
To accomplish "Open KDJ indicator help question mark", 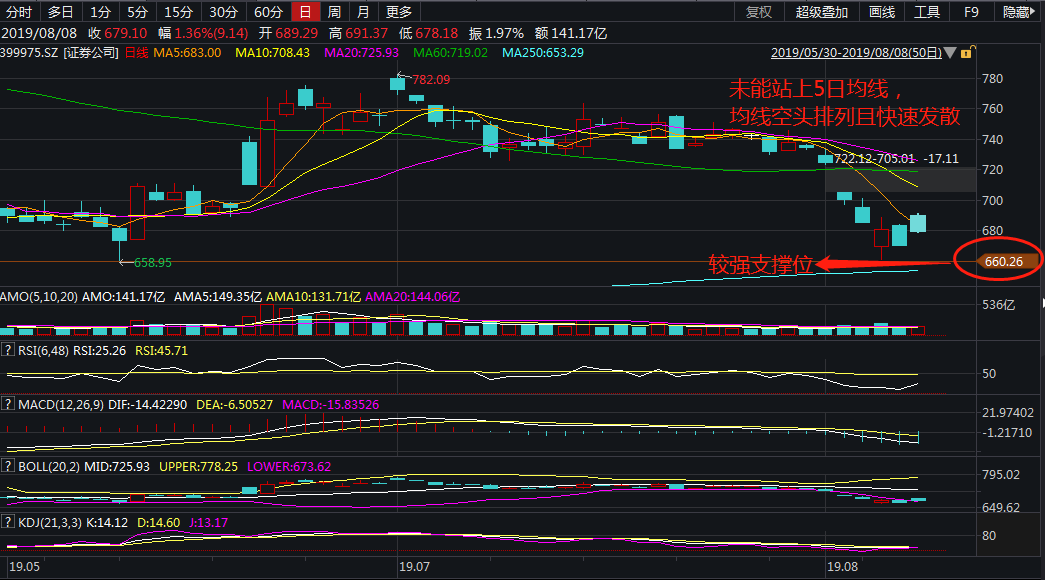I will pyautogui.click(x=8, y=522).
